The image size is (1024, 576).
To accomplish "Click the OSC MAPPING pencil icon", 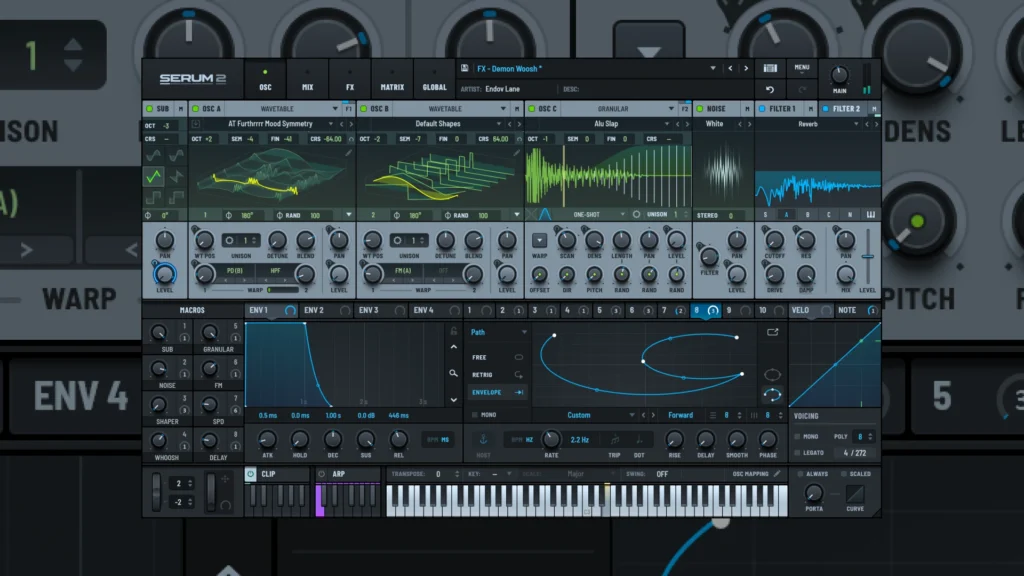I will [776, 473].
